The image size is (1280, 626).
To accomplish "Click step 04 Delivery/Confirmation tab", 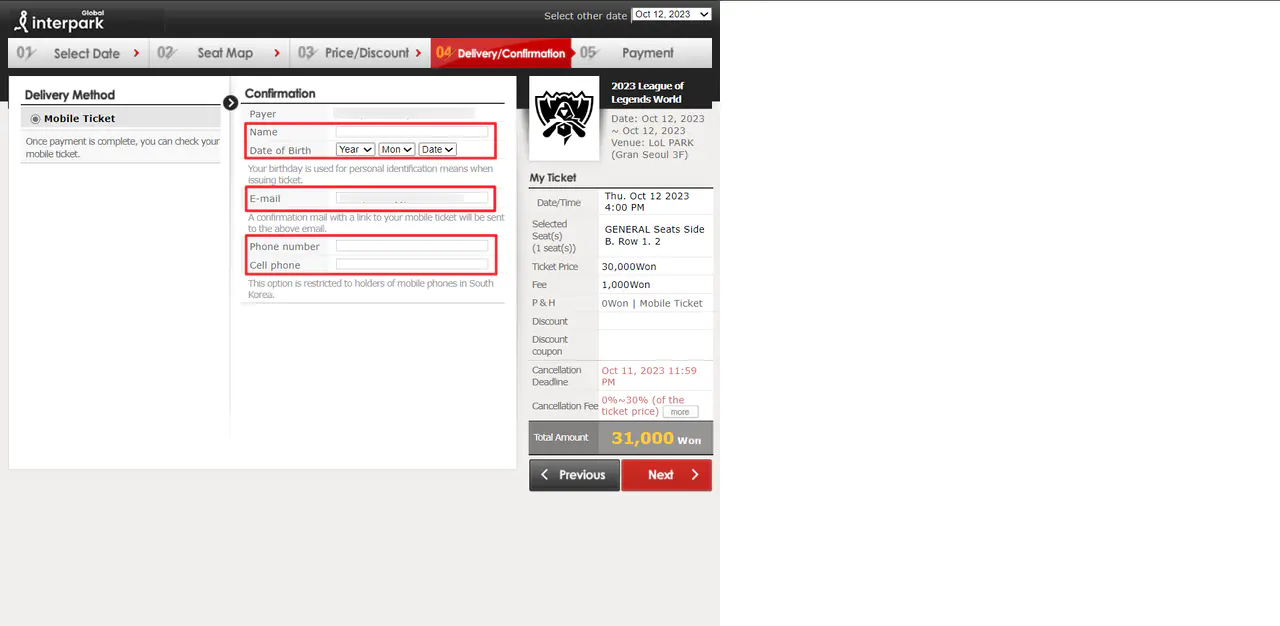I will pyautogui.click(x=502, y=53).
